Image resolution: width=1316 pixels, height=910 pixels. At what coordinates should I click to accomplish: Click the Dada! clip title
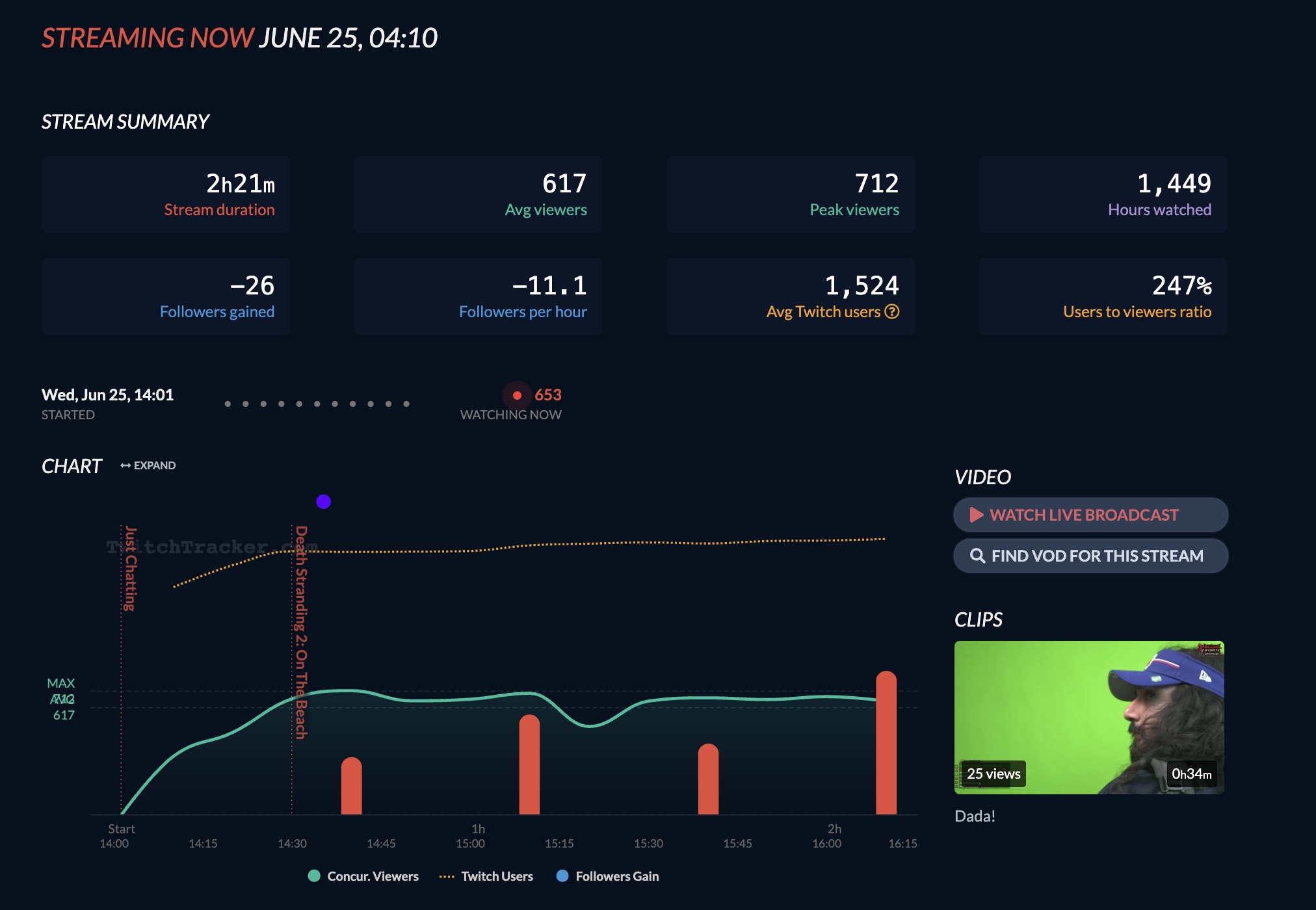coord(975,816)
